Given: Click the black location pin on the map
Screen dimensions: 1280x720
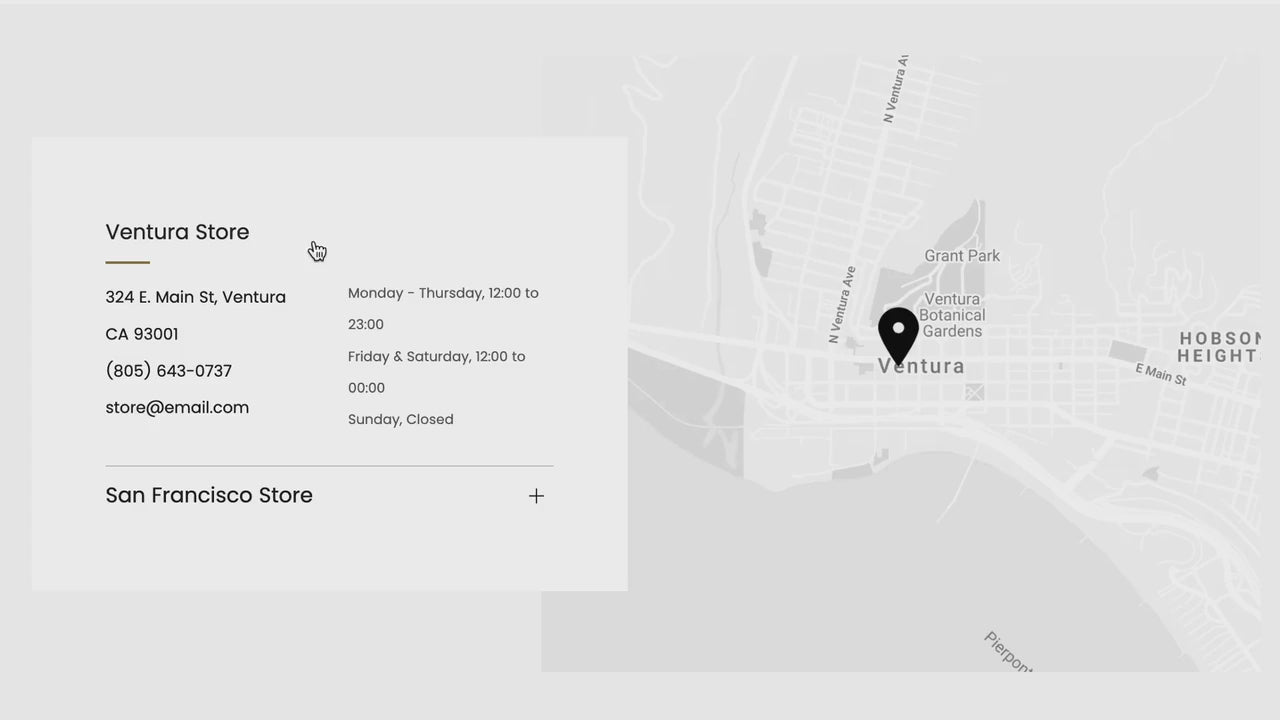Looking at the screenshot, I should point(898,334).
